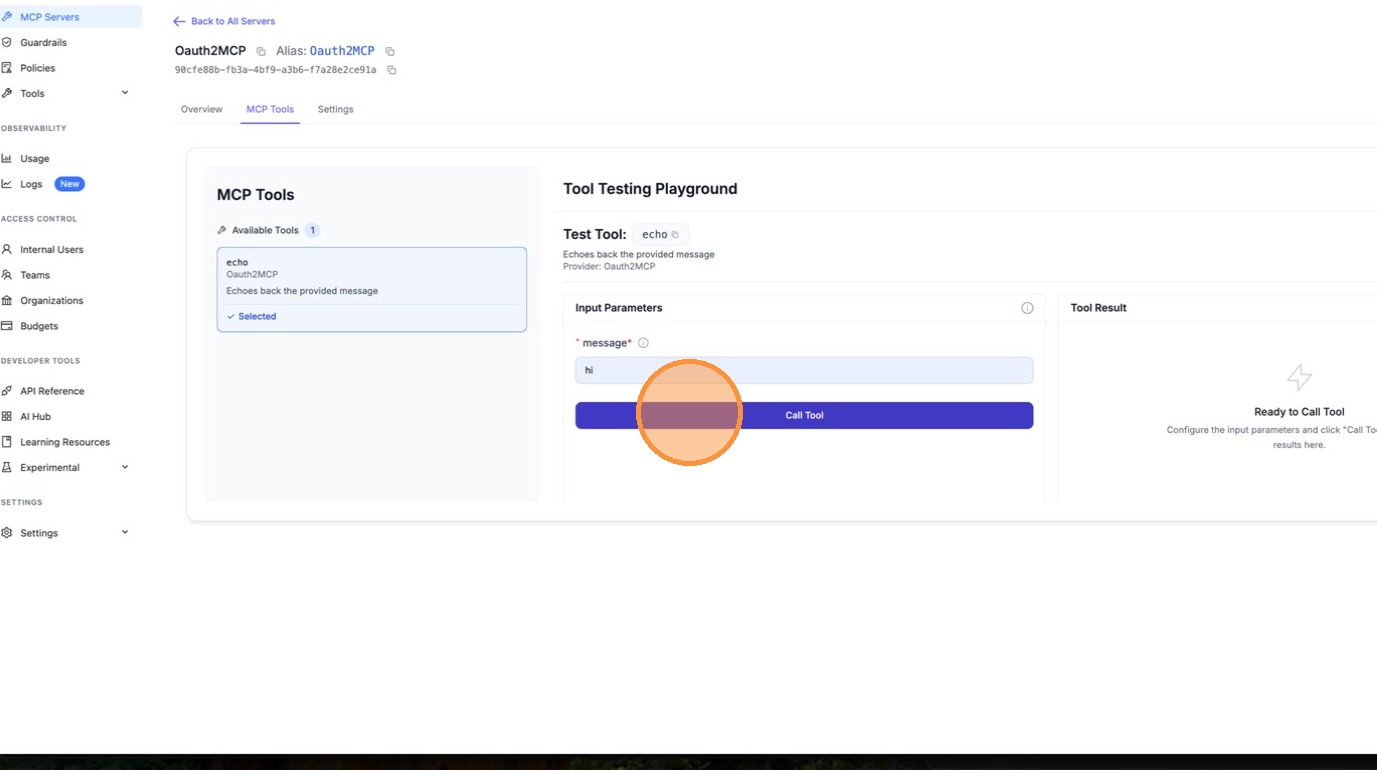The height and width of the screenshot is (770, 1377).
Task: Click the Learning Resources book icon
Action: click(x=7, y=442)
